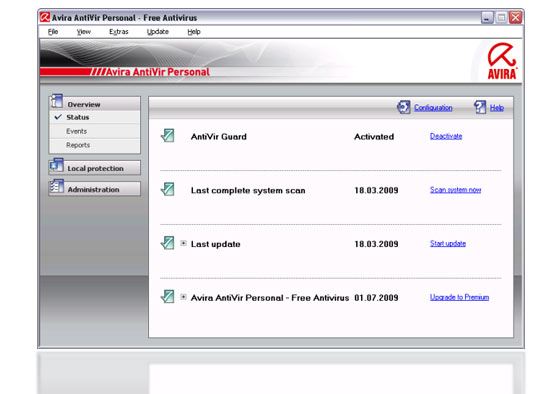This screenshot has width=560, height=394.
Task: Click the Deactivate link
Action: (x=446, y=136)
